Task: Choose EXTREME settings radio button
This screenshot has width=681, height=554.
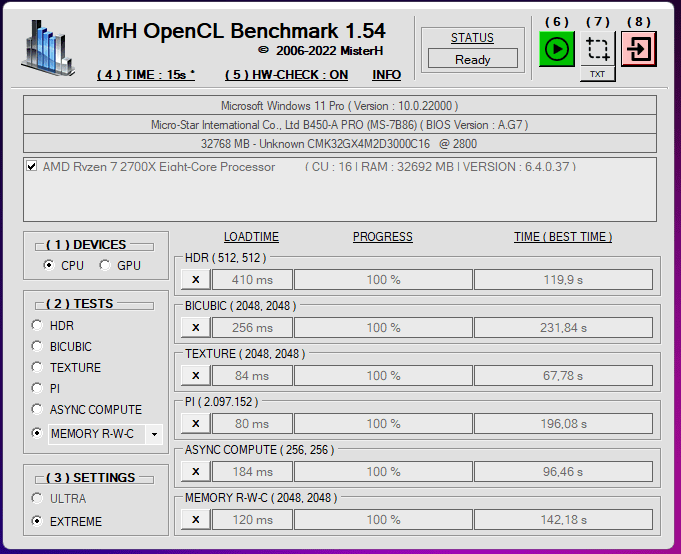Action: 37,521
